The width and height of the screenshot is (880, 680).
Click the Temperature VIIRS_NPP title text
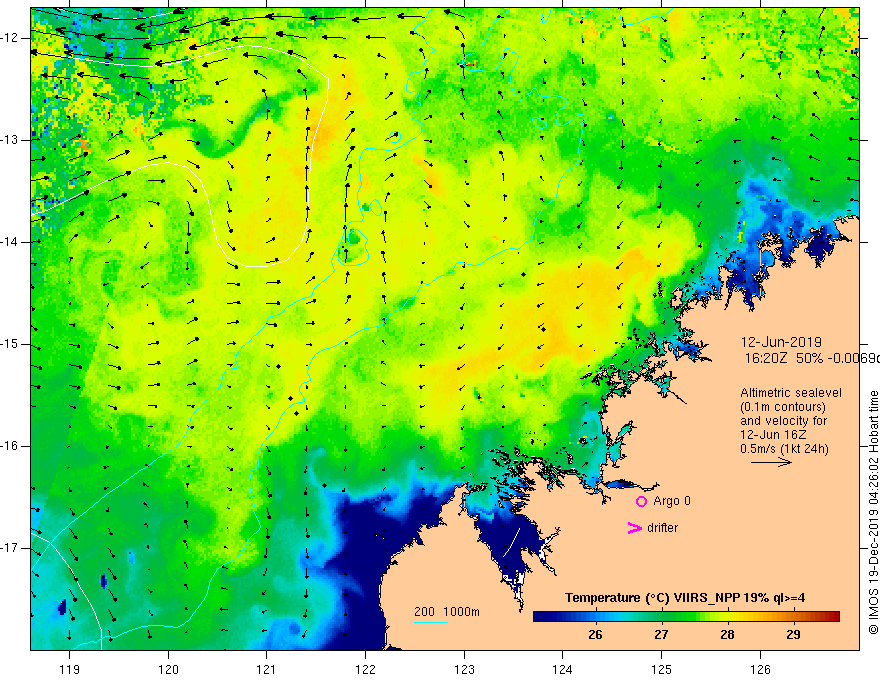[x=685, y=598]
